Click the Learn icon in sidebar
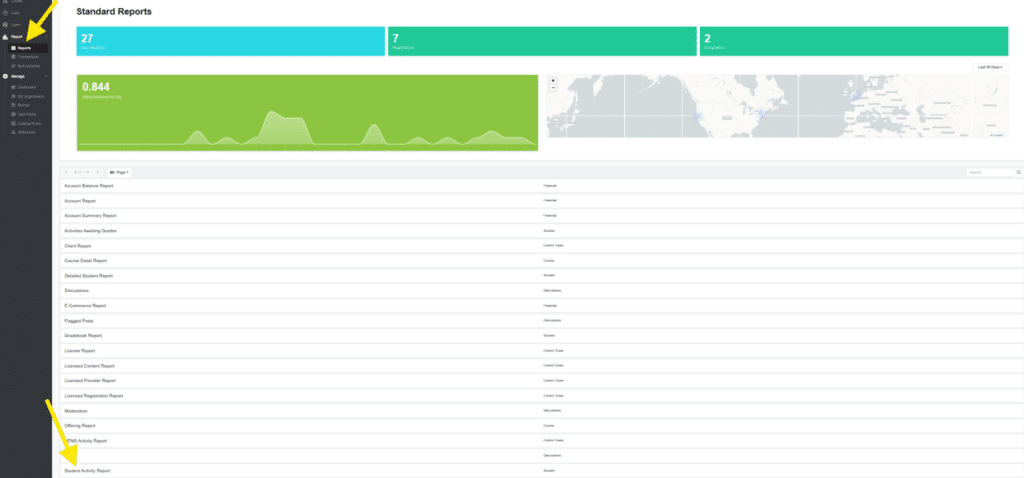This screenshot has width=1024, height=478. (5, 24)
